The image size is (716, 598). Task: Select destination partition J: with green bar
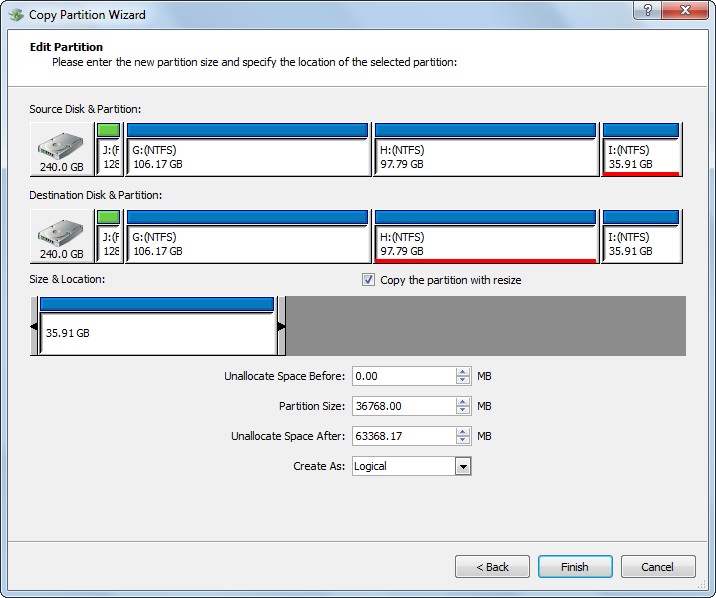pyautogui.click(x=109, y=236)
